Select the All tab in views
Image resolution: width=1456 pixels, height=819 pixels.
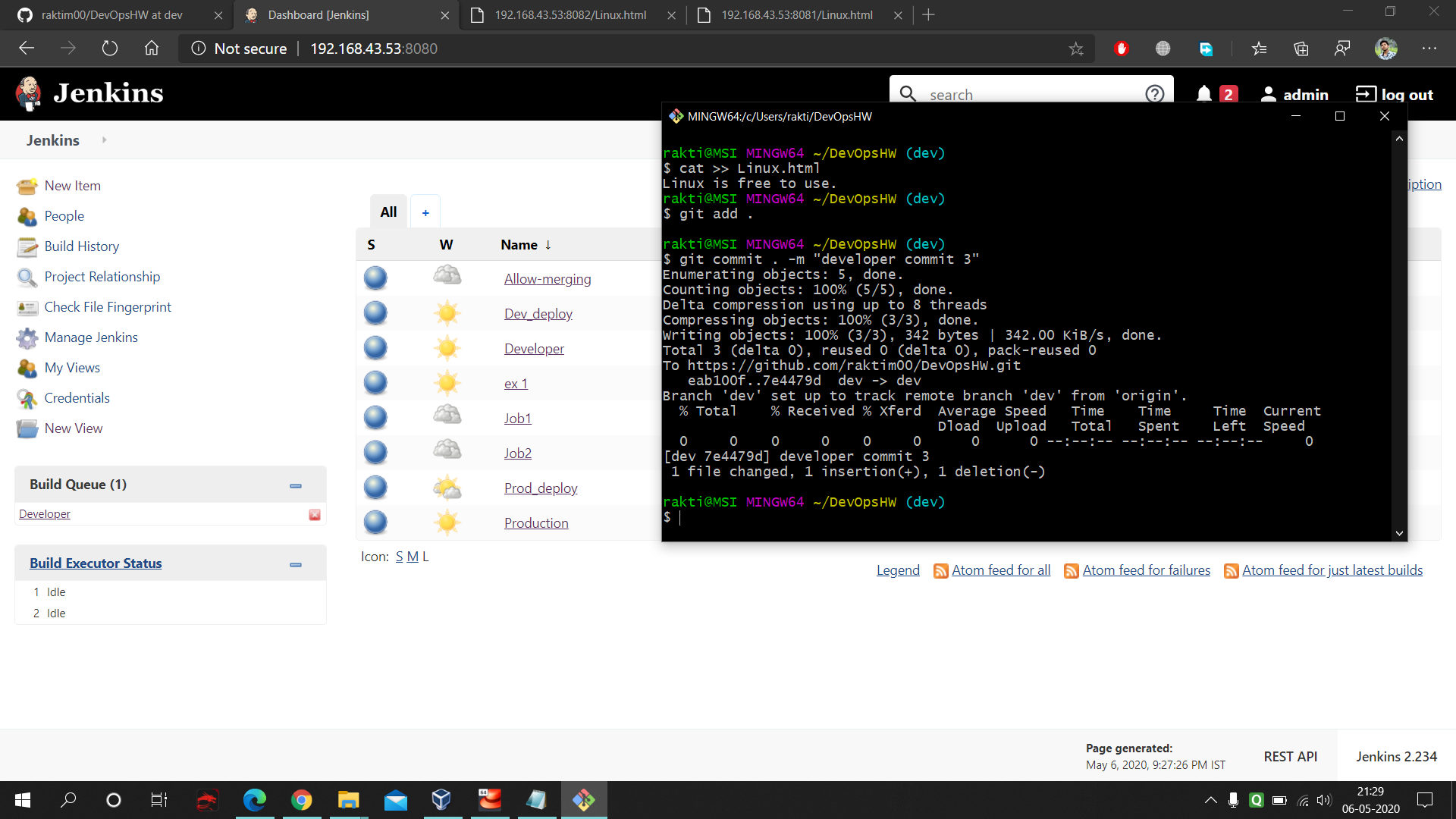coord(389,211)
